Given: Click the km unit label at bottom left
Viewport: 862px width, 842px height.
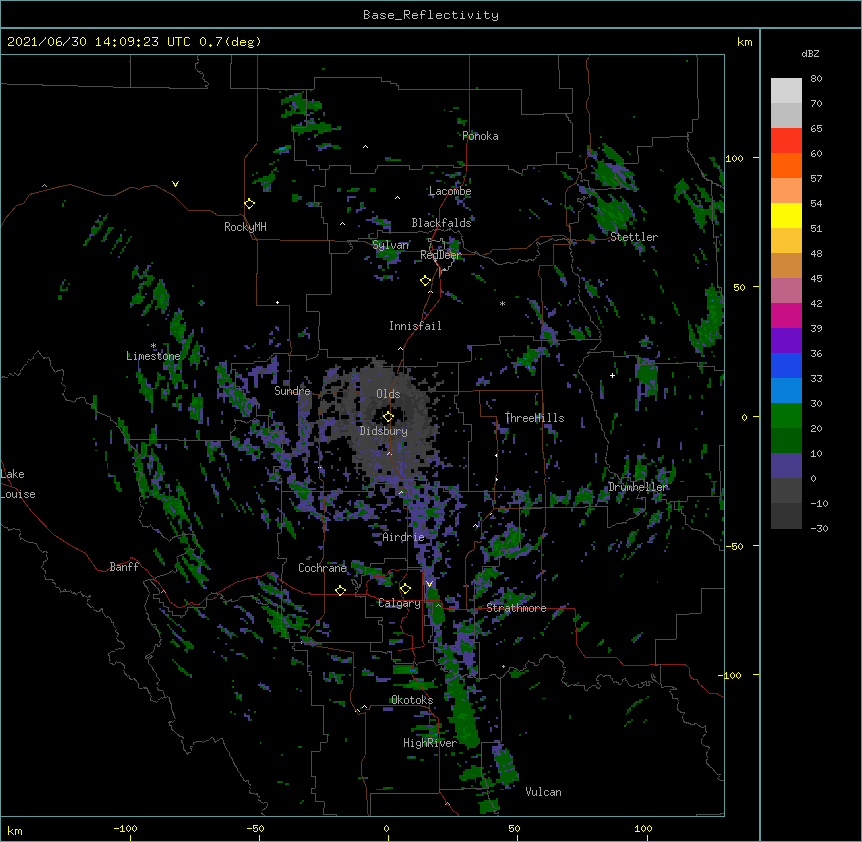Looking at the screenshot, I should click(15, 830).
